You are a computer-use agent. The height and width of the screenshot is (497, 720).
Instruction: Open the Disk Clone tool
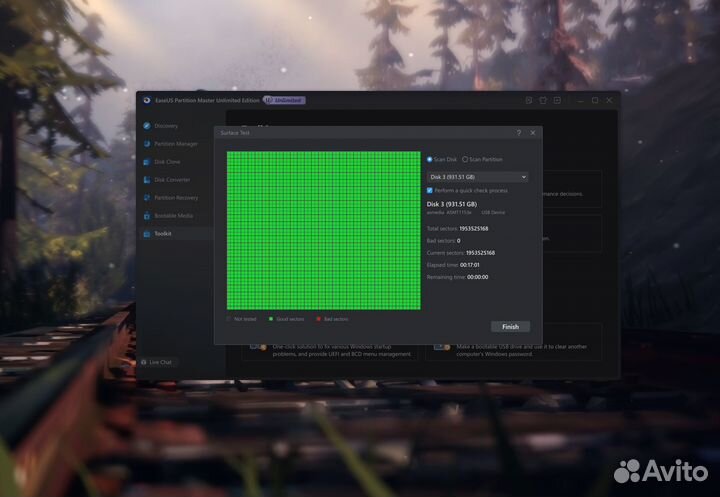tap(167, 162)
